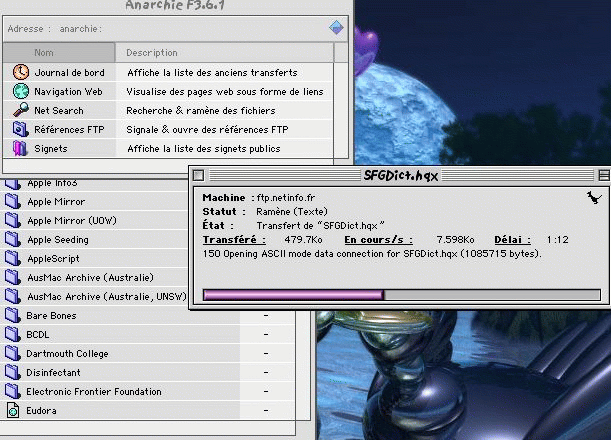Click "Visualise des pages web sous forme de liens"
This screenshot has height=440, width=611.
225,92
